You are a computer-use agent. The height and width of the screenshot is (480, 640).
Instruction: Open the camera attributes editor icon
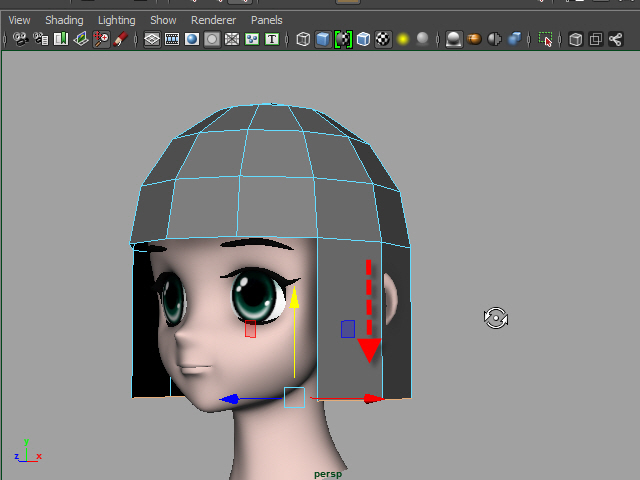41,40
